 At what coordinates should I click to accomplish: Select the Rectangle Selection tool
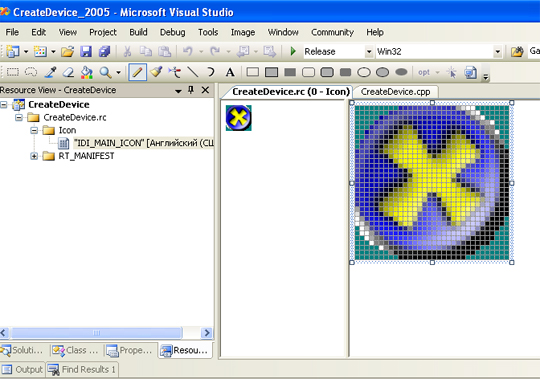click(x=13, y=72)
